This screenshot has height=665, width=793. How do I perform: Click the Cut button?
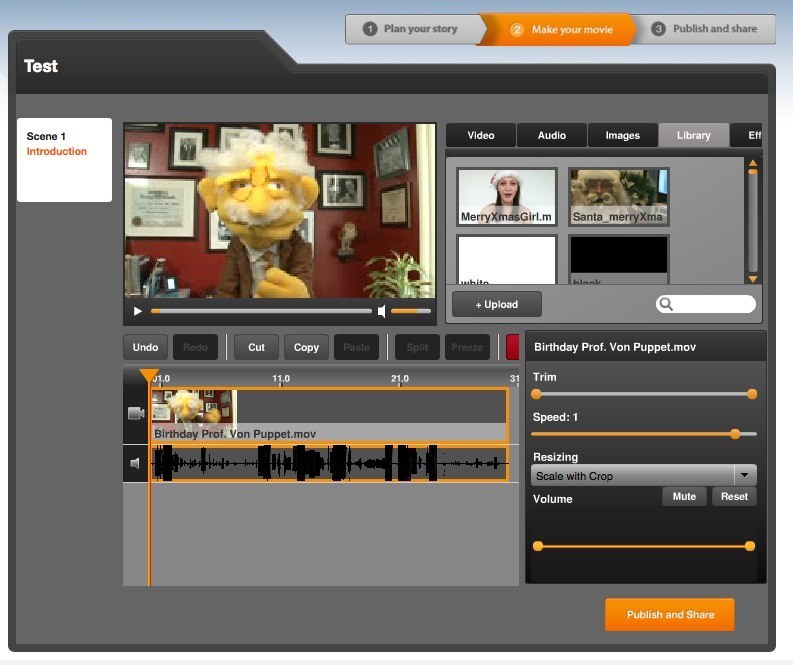pos(256,347)
